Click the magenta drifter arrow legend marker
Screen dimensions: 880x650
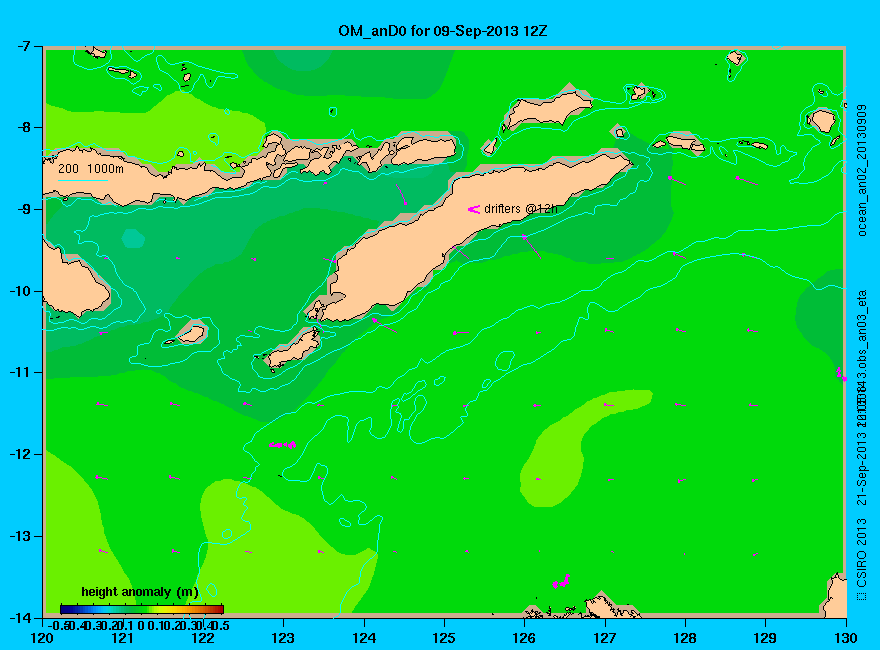pos(474,209)
